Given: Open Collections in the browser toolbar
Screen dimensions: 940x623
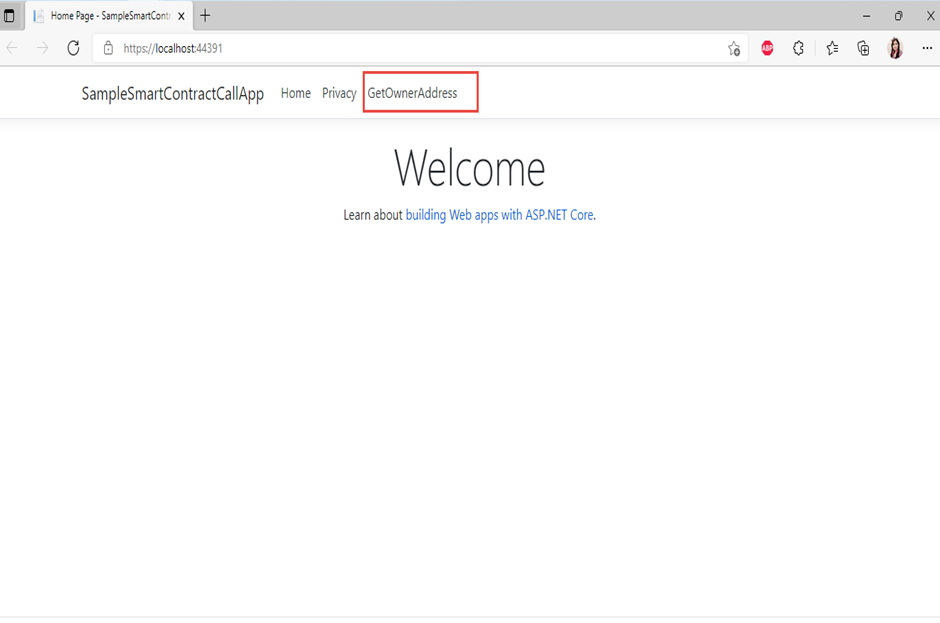Looking at the screenshot, I should [863, 47].
